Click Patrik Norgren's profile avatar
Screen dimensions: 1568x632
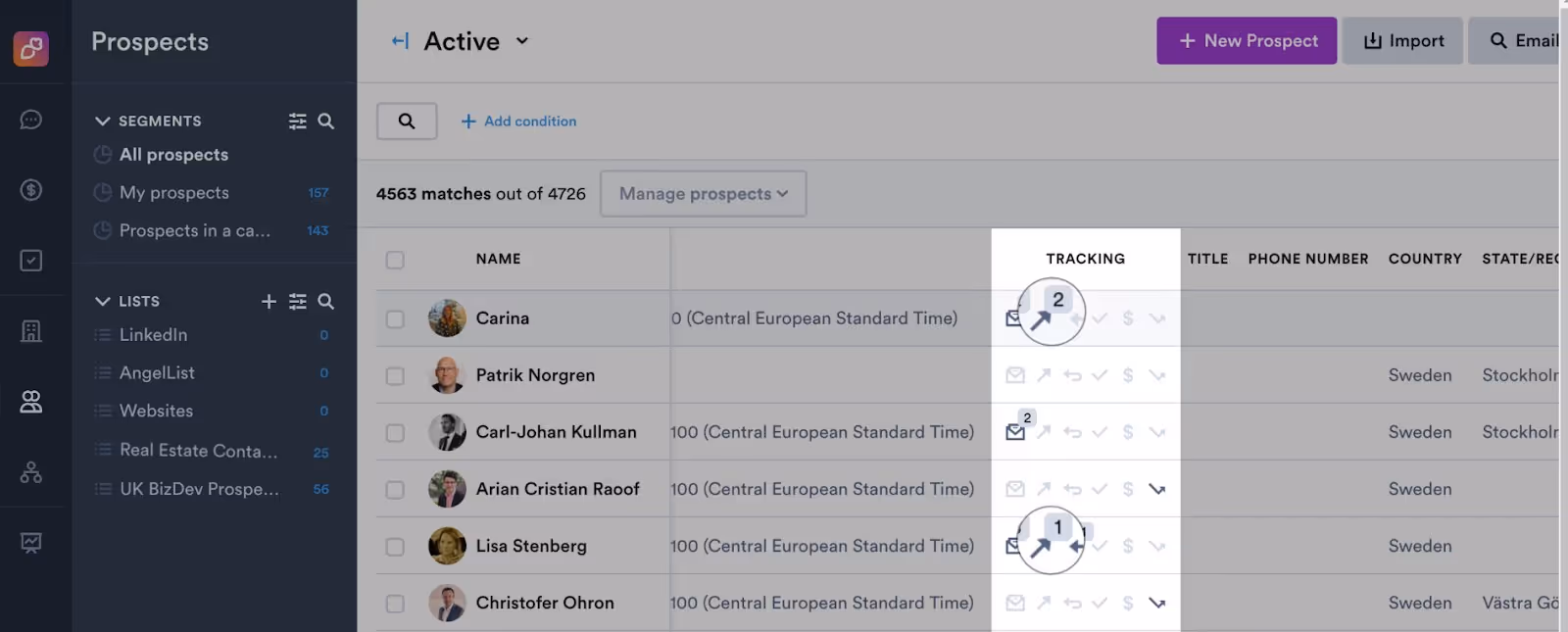pos(447,375)
